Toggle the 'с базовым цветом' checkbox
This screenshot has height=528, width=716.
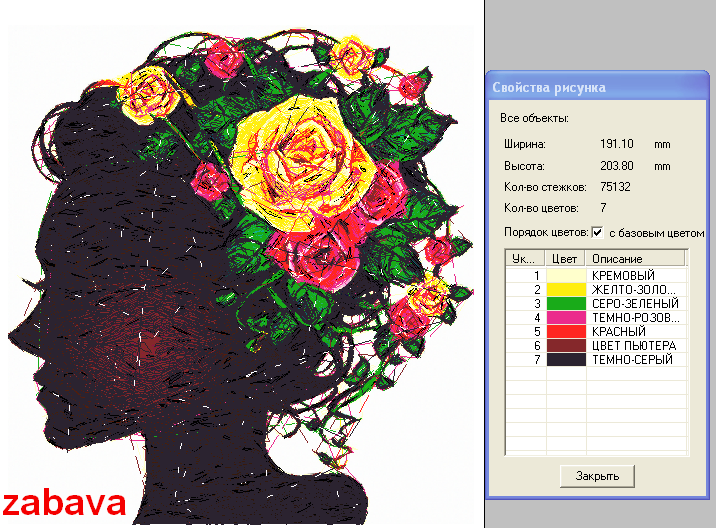[x=597, y=232]
